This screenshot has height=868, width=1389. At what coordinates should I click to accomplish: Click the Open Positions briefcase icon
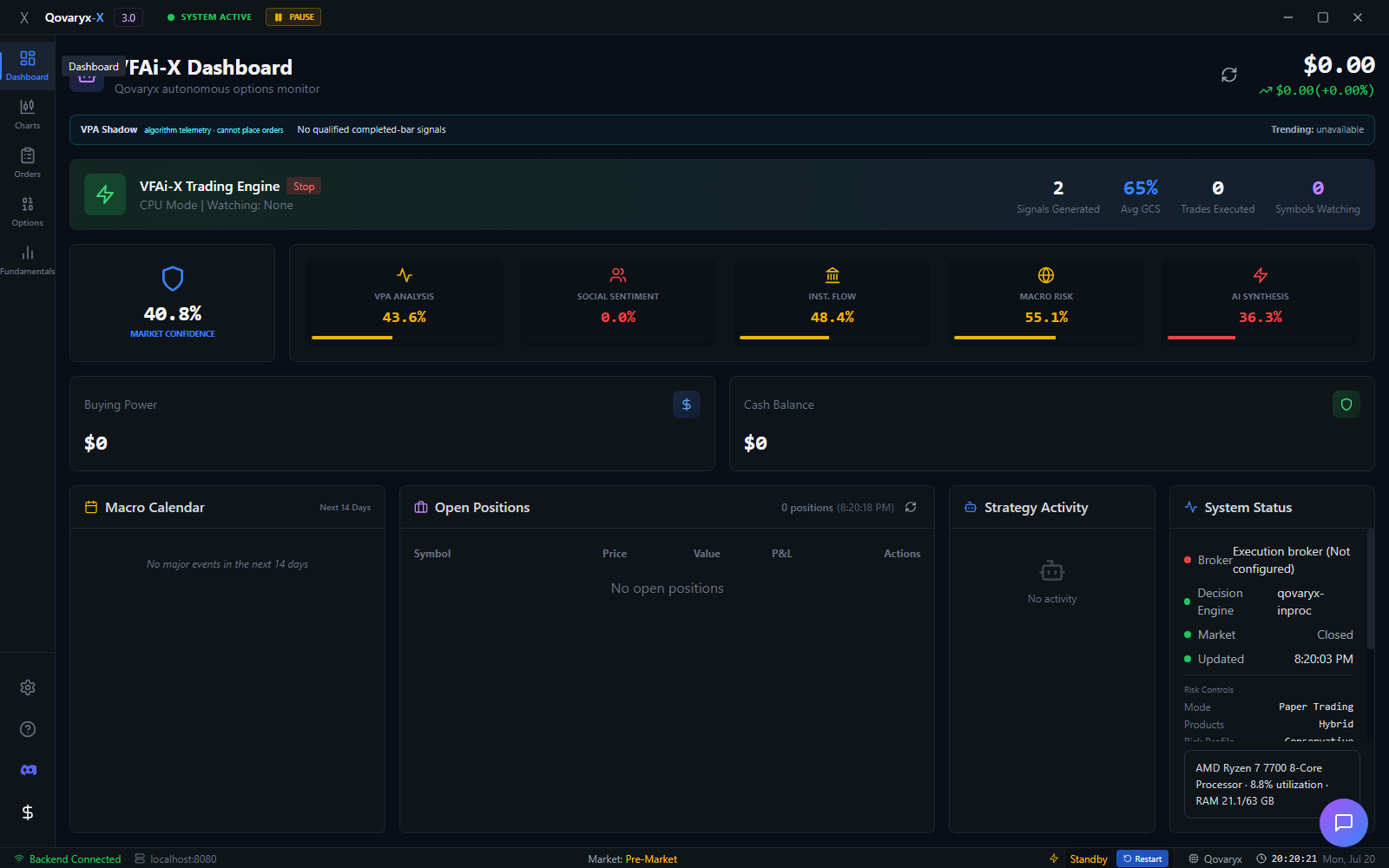pos(421,507)
